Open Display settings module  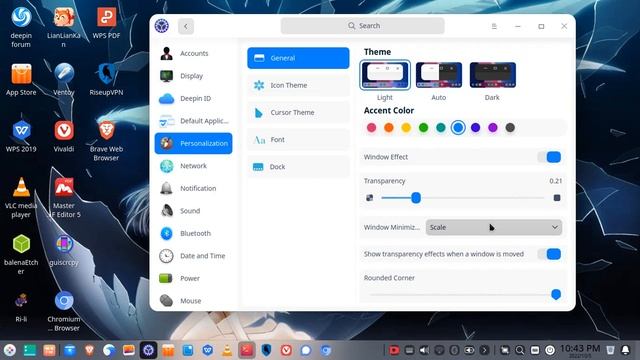193,76
